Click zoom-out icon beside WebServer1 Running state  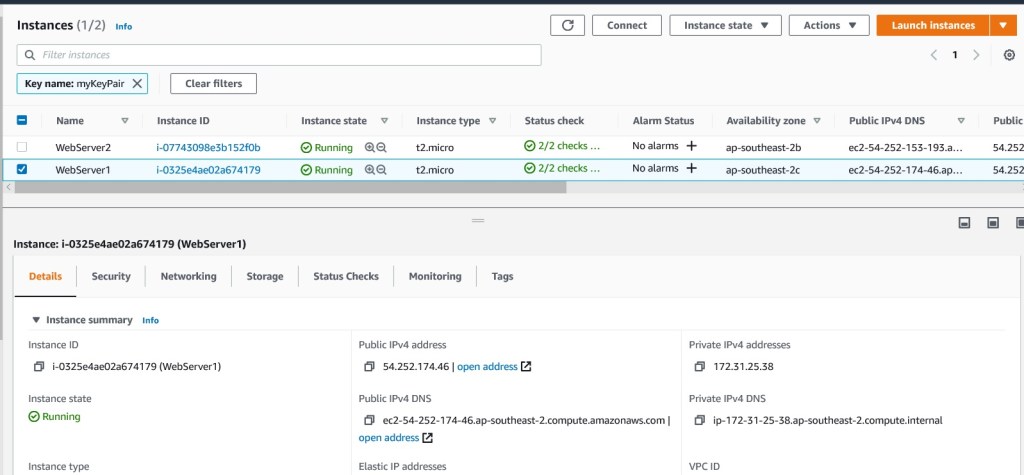(381, 170)
